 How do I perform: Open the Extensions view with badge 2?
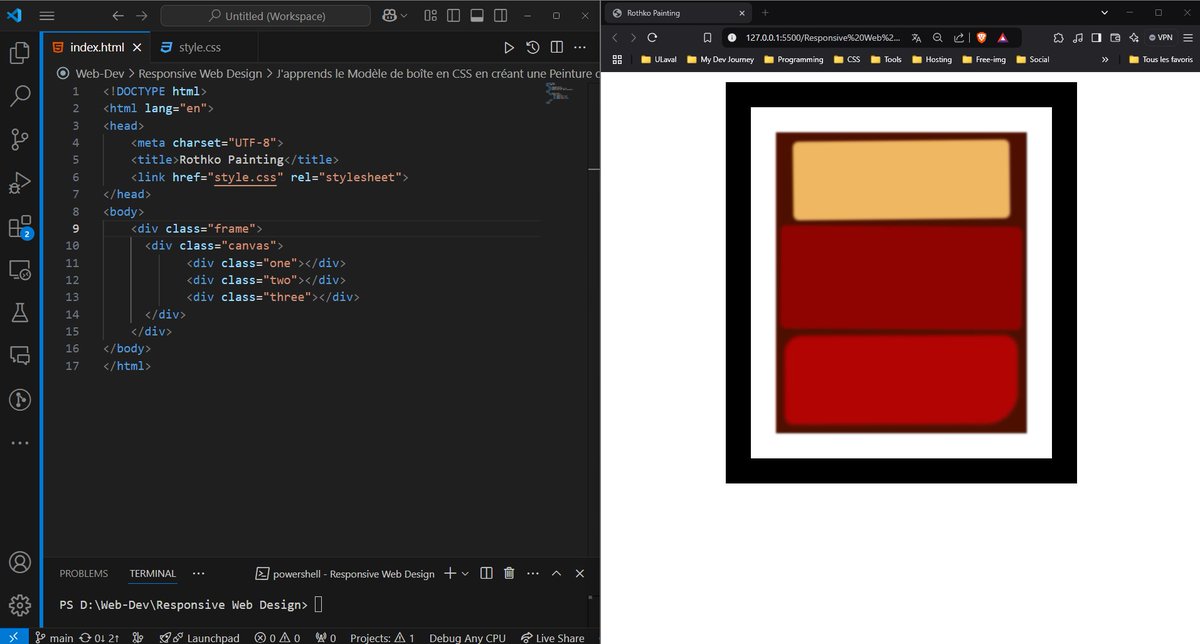[19, 227]
